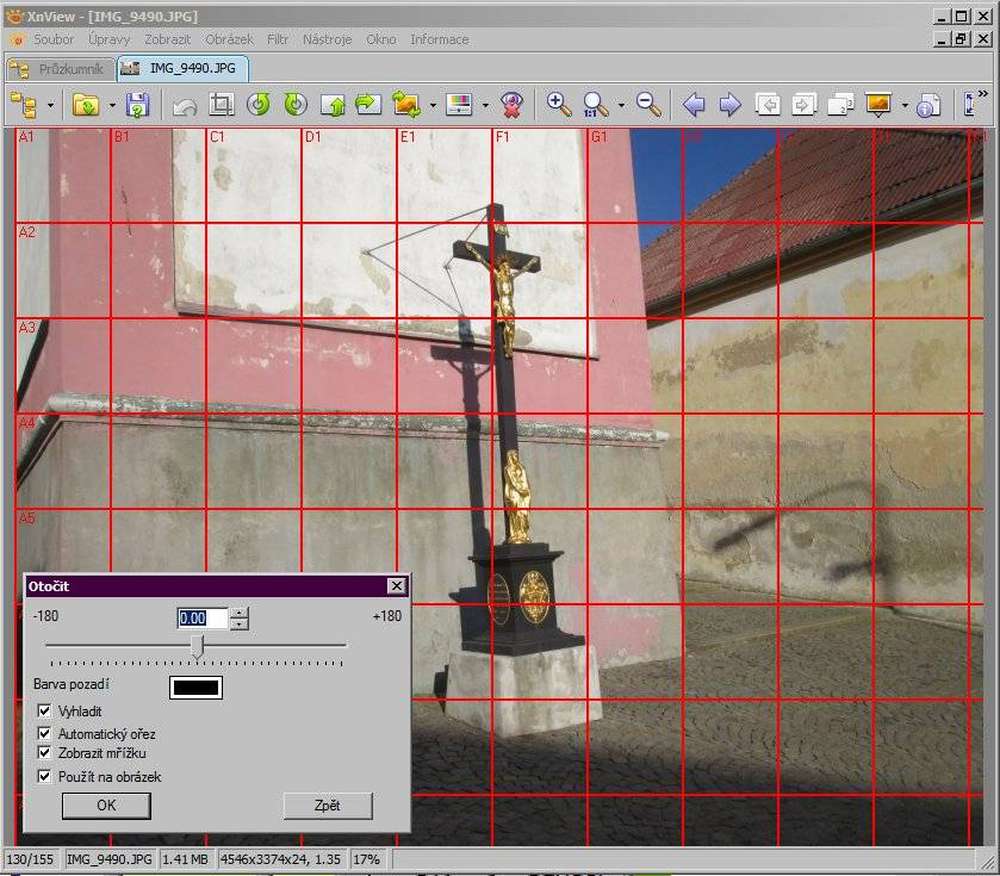Click the red-eye correction icon
The width and height of the screenshot is (1000, 876).
(x=512, y=105)
